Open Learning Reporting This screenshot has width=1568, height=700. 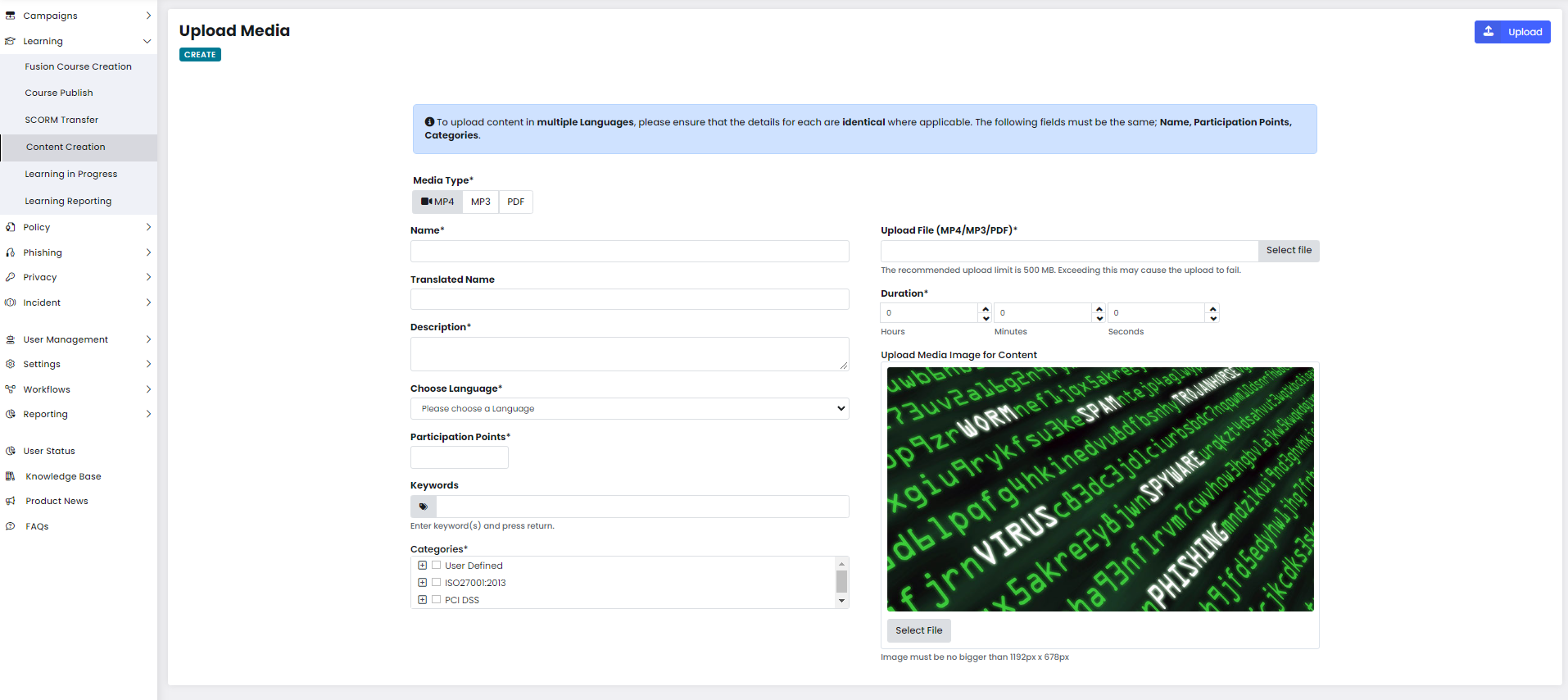(68, 201)
